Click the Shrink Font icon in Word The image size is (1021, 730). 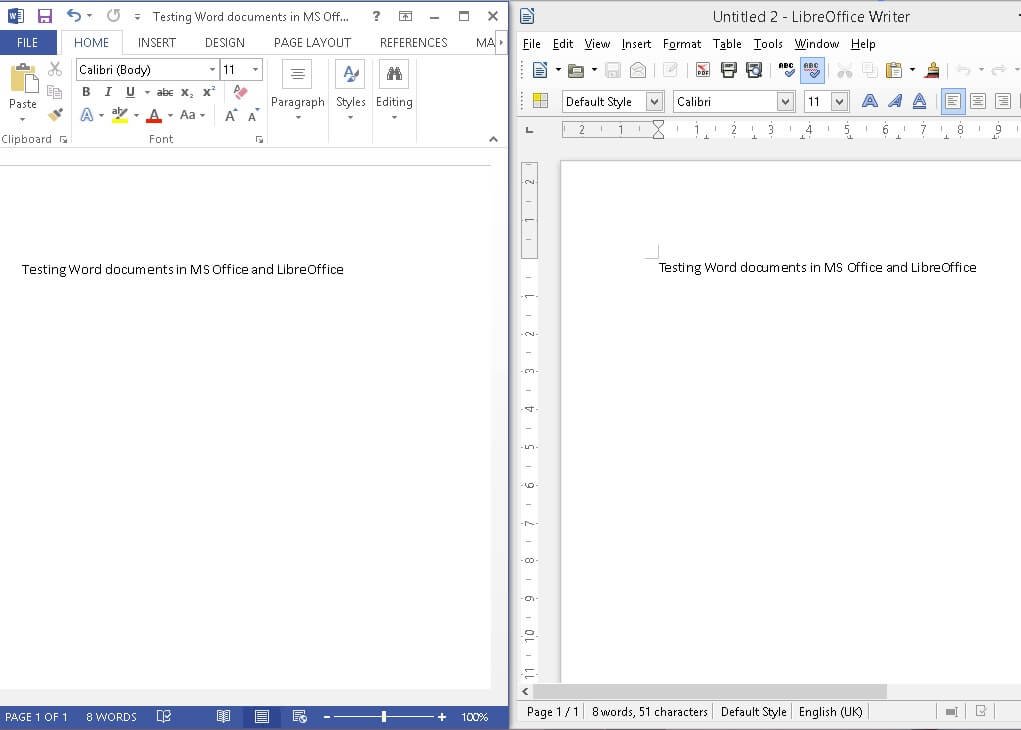253,115
